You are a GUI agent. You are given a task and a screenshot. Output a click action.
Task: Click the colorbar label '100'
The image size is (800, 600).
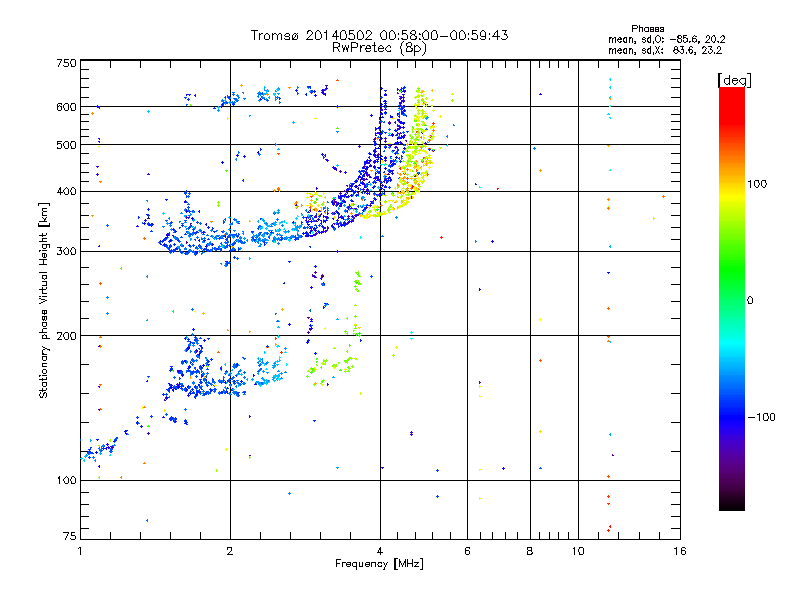tap(757, 184)
